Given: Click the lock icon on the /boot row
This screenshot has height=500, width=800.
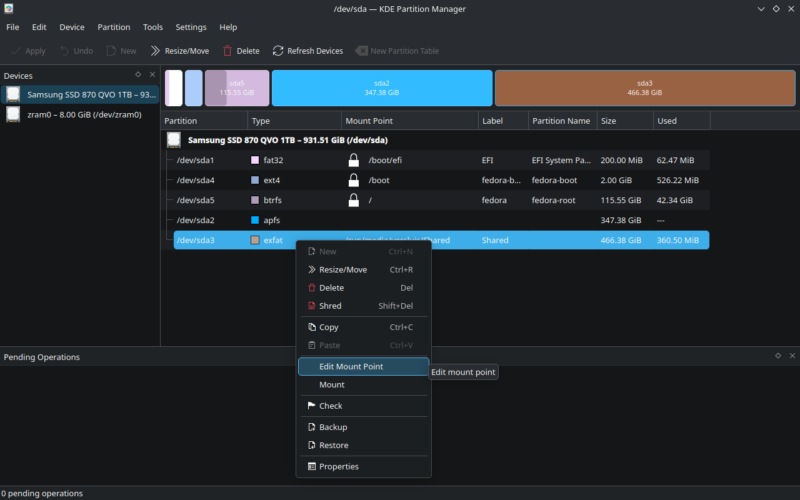Looking at the screenshot, I should click(354, 180).
